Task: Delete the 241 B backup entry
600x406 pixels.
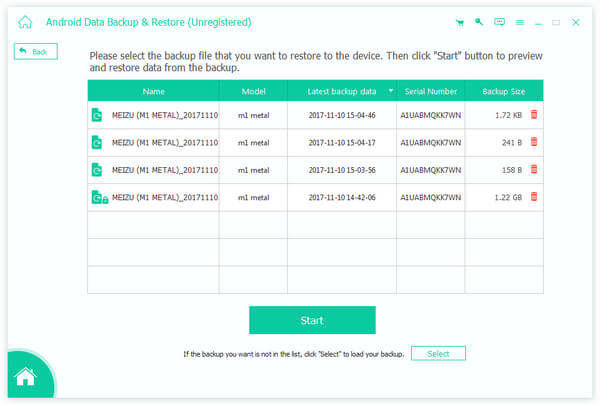Action: tap(534, 142)
